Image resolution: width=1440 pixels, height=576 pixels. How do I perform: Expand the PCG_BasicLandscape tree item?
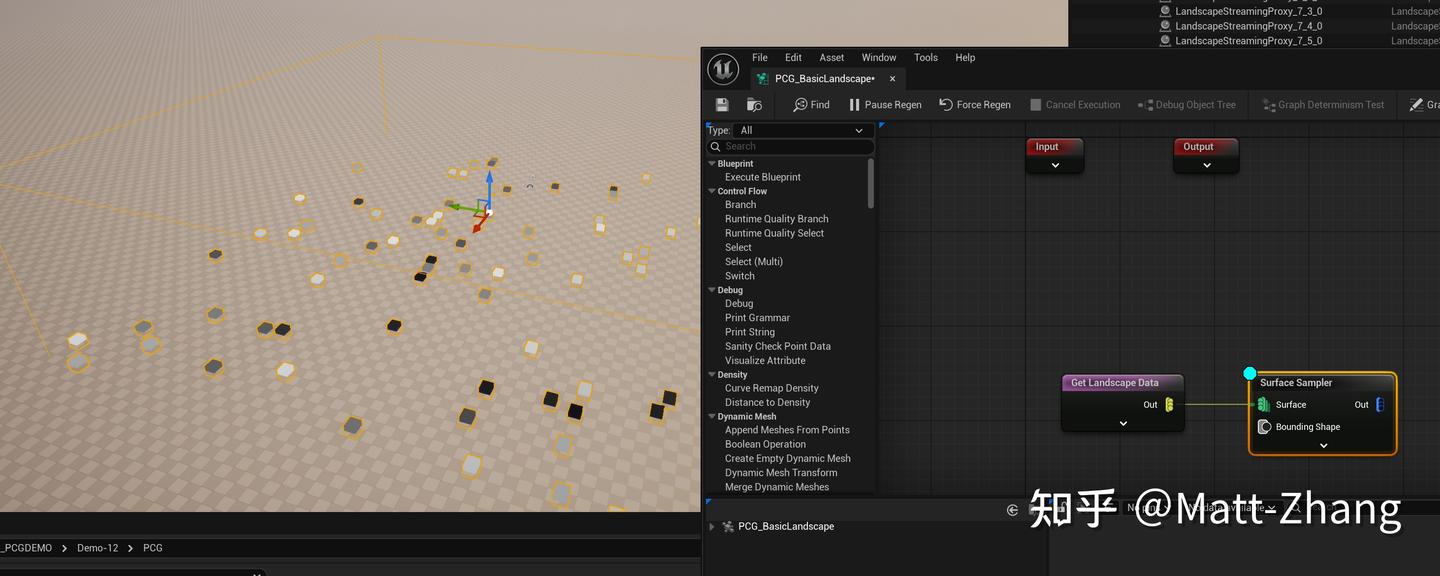[712, 527]
